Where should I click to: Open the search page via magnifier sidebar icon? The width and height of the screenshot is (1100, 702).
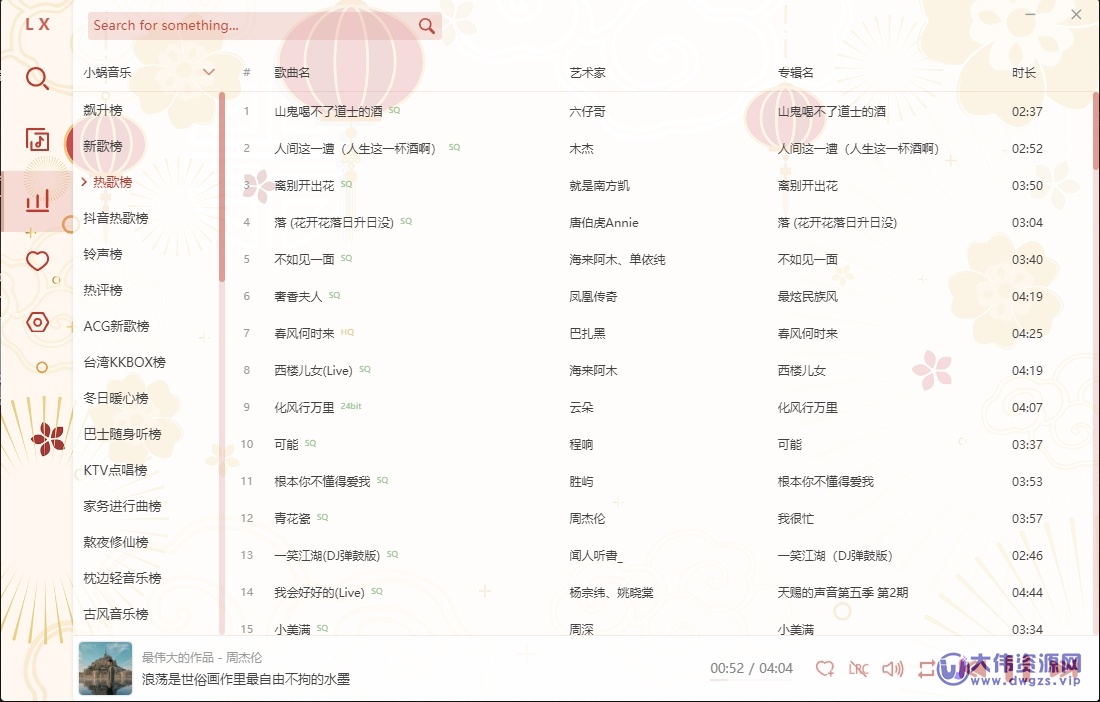coord(38,77)
